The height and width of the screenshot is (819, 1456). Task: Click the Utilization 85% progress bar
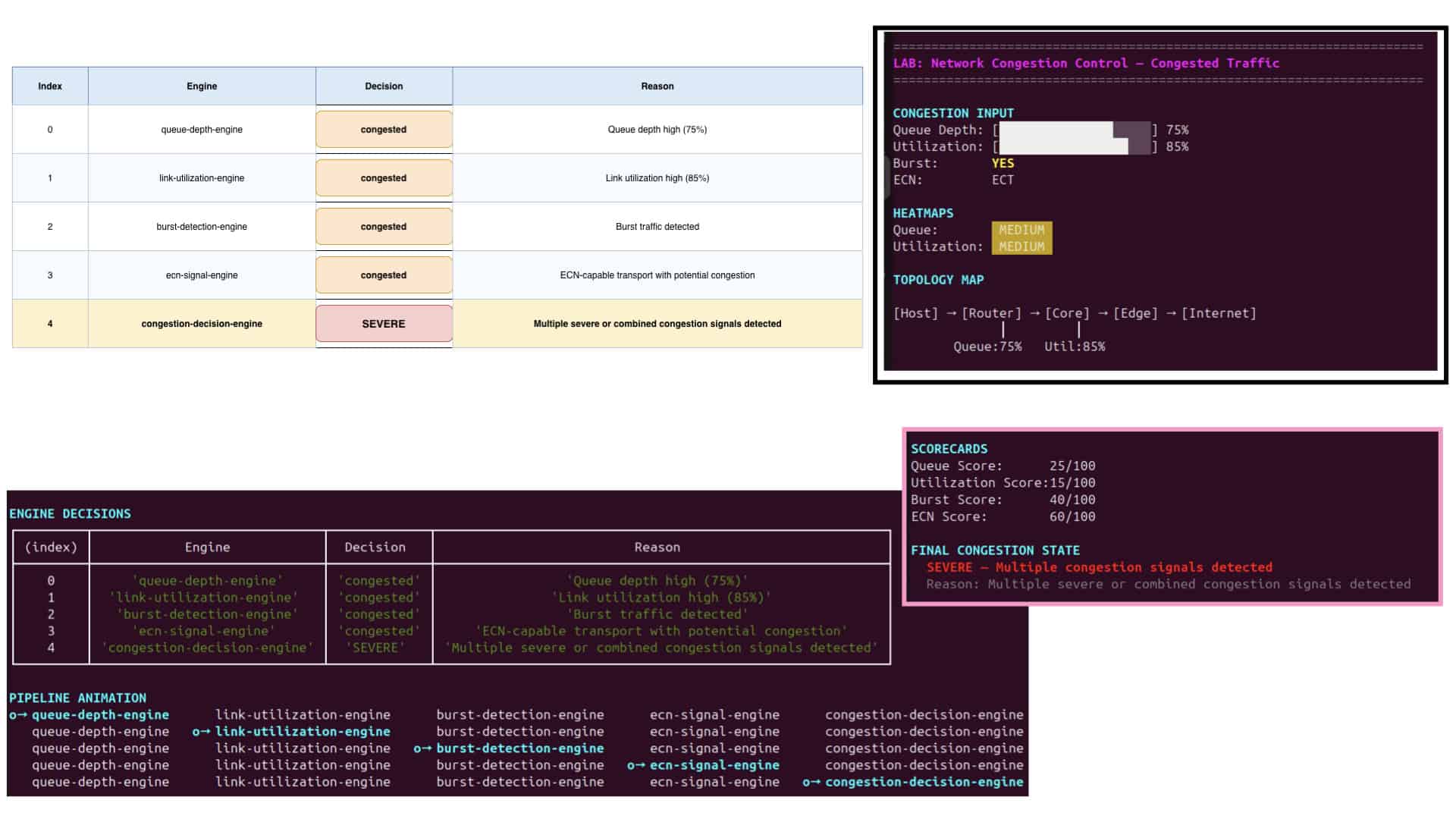click(x=1075, y=146)
